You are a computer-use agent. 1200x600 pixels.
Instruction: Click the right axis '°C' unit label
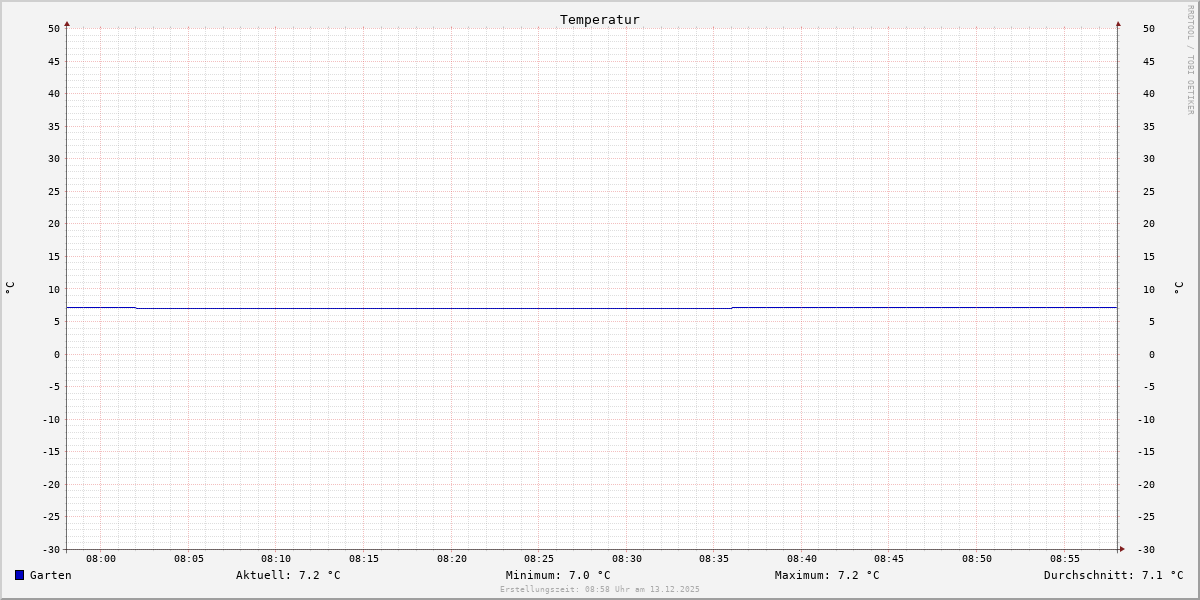pyautogui.click(x=1178, y=288)
